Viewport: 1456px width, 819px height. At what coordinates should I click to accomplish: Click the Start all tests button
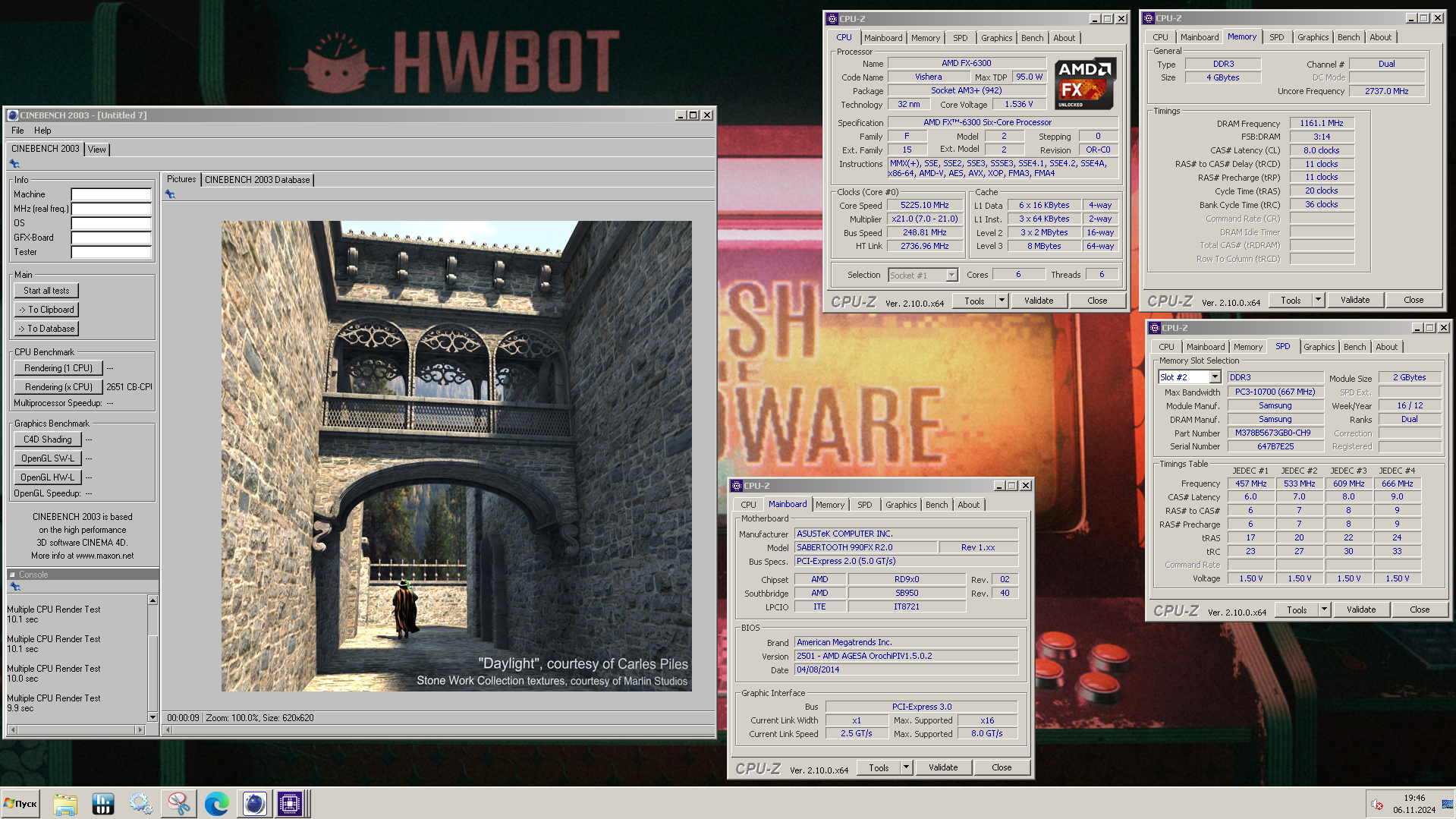(x=46, y=291)
